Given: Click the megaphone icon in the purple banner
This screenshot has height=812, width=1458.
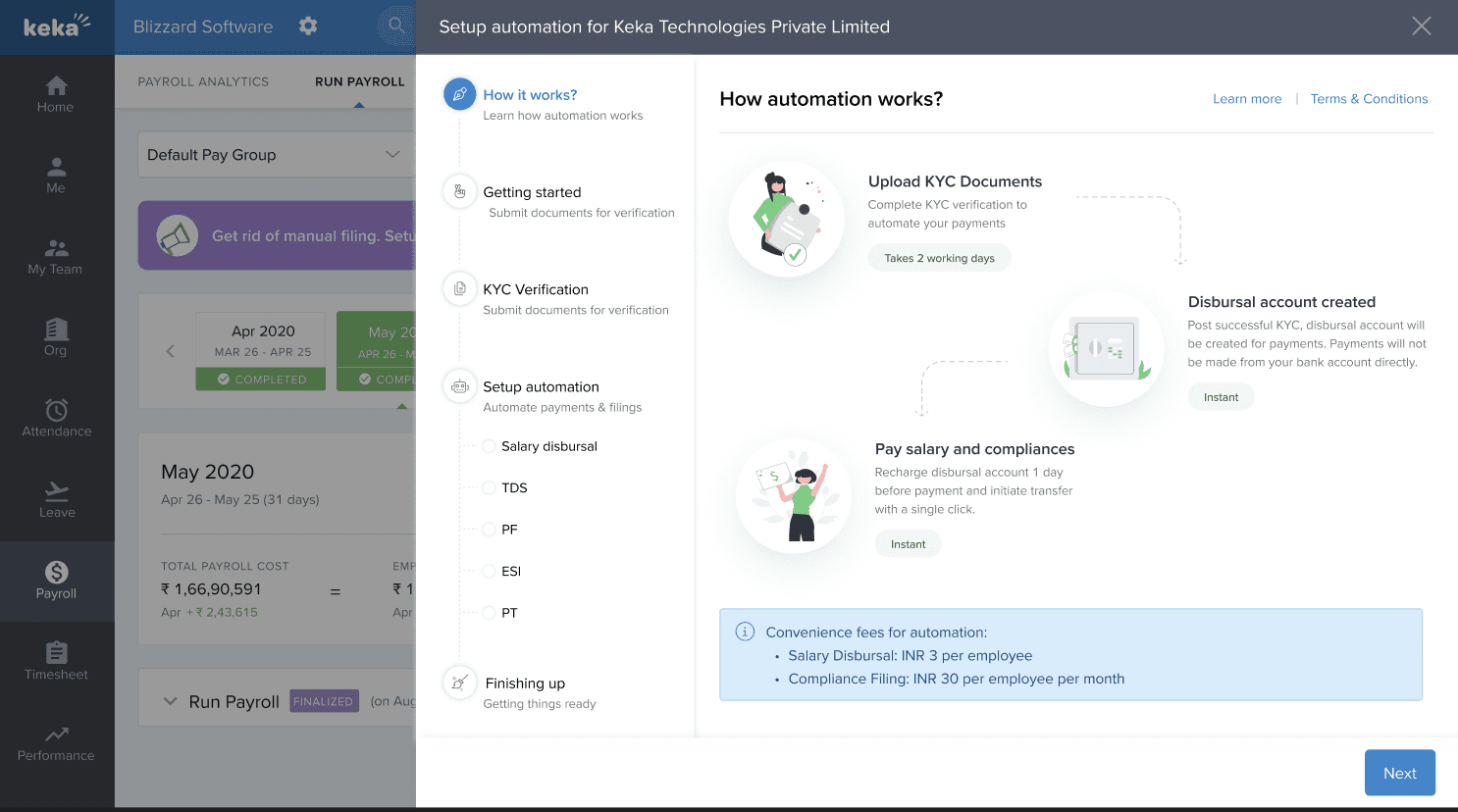Looking at the screenshot, I should [x=178, y=235].
